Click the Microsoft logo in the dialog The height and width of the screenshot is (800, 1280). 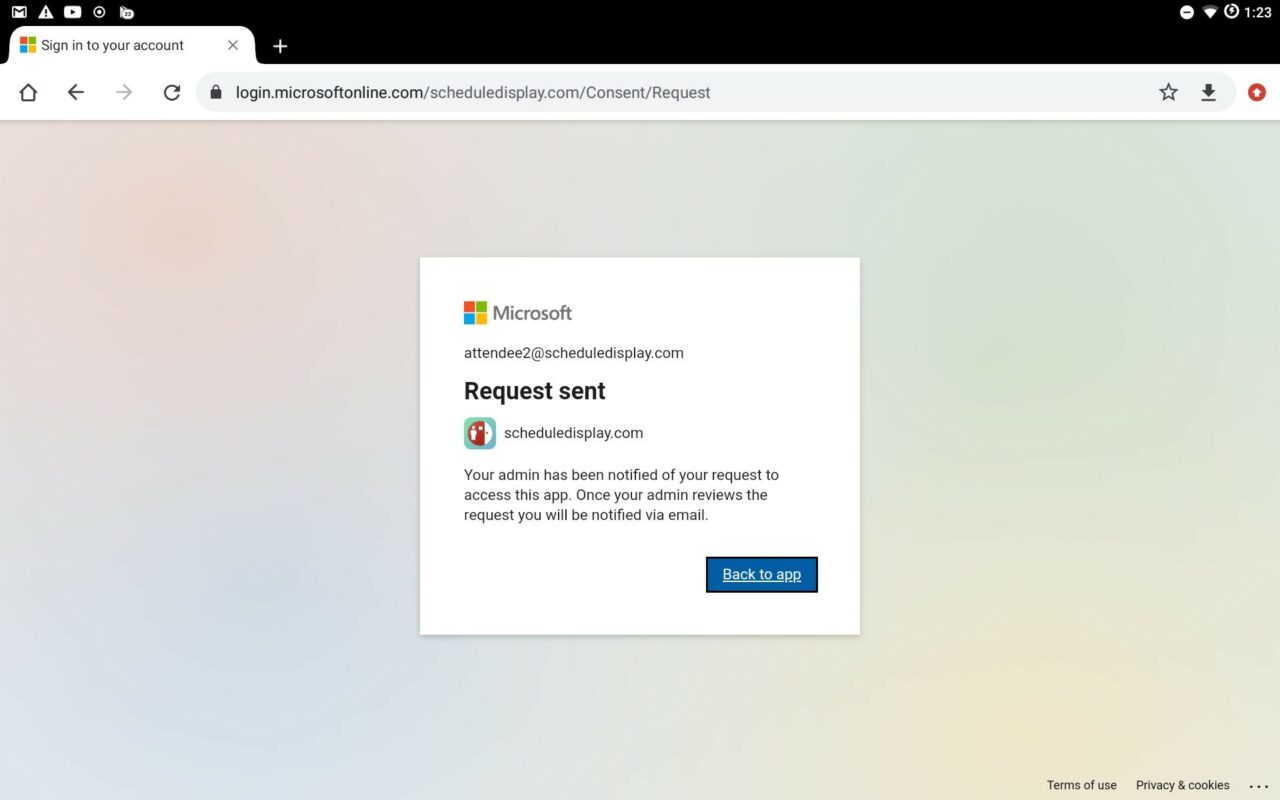[517, 313]
